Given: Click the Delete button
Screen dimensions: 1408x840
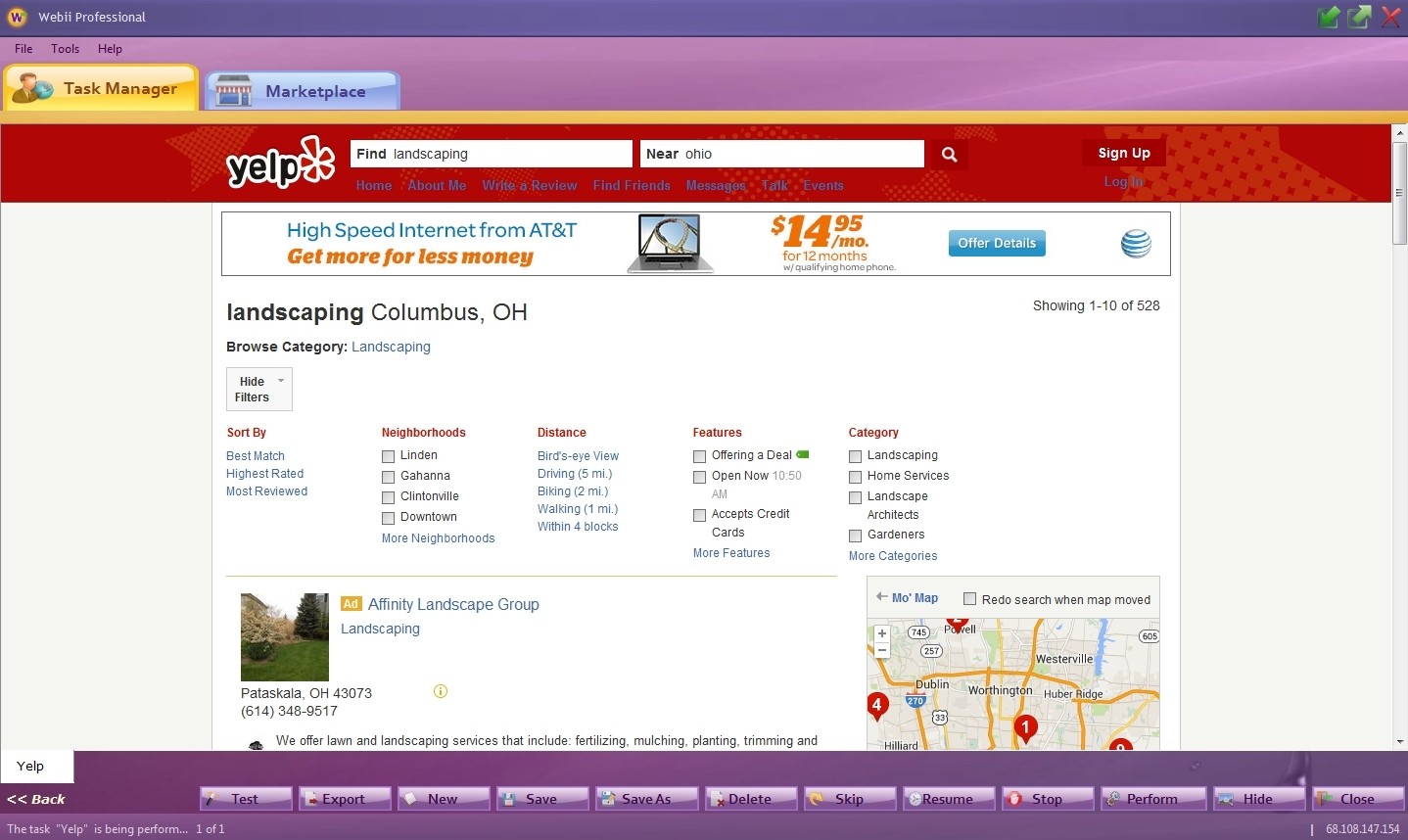Looking at the screenshot, I should [751, 799].
